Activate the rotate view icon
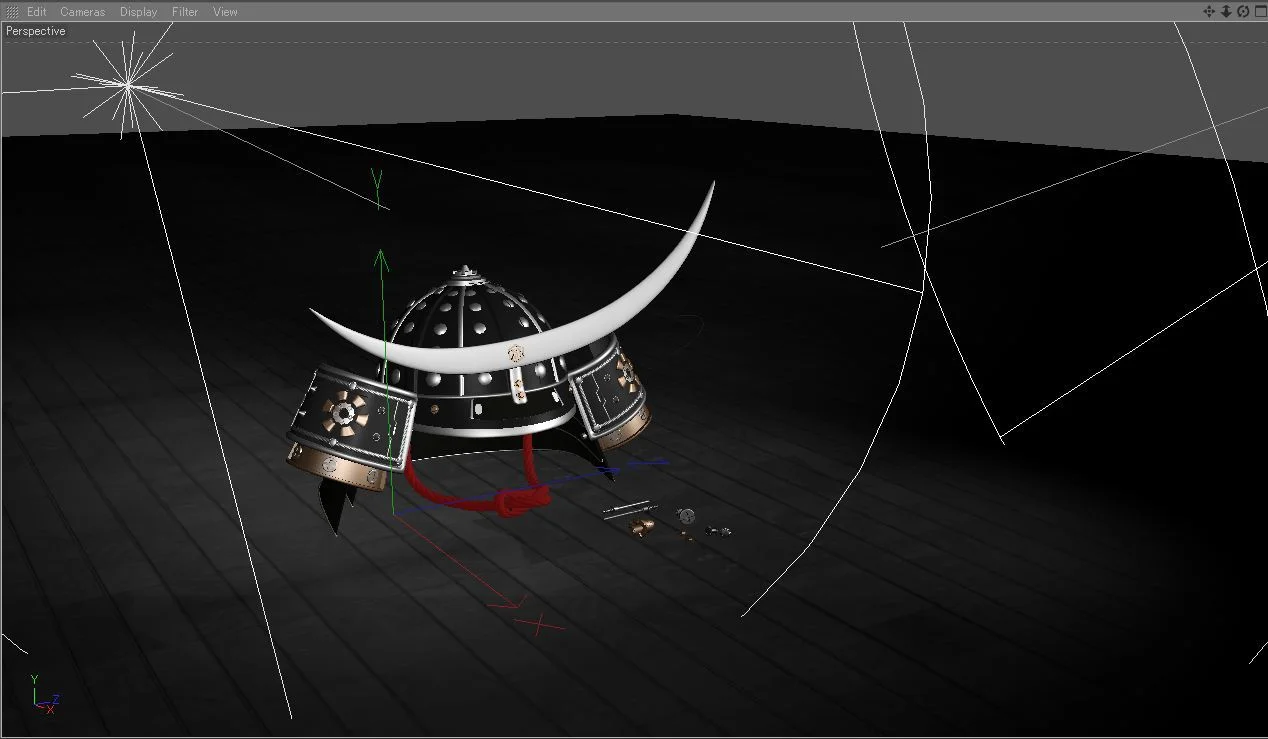This screenshot has width=1268, height=739. tap(1241, 11)
